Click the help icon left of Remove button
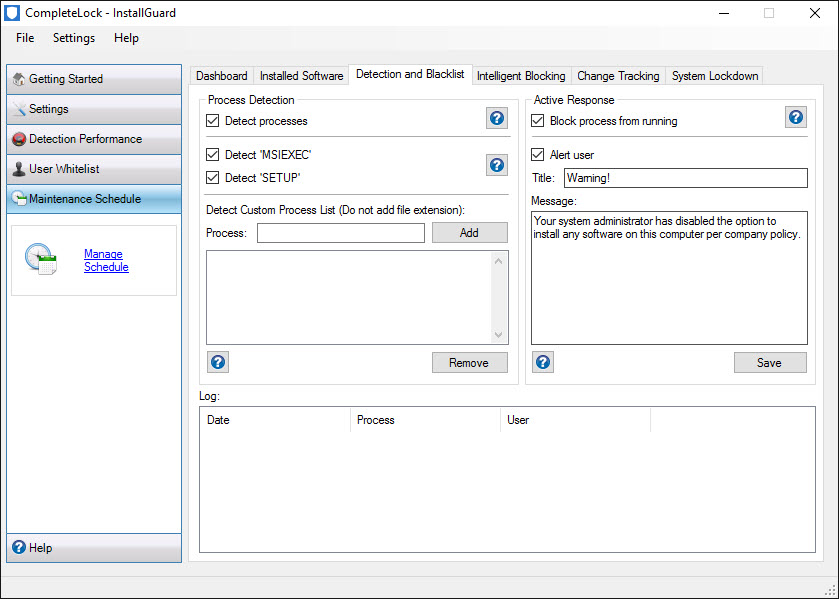Screen dimensions: 839x599 pyautogui.click(x=218, y=362)
